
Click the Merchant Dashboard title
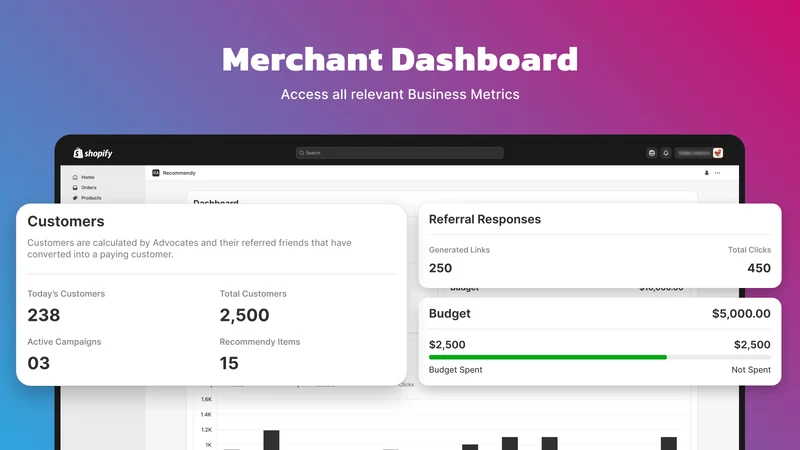(400, 59)
